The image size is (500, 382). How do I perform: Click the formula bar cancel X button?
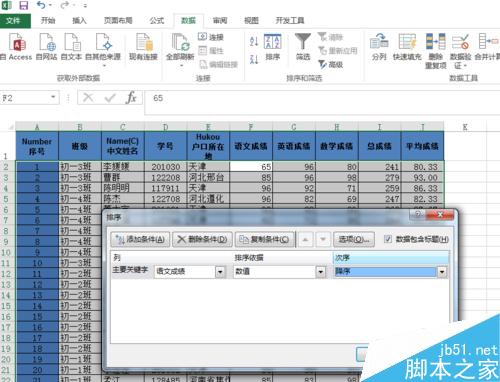88,98
